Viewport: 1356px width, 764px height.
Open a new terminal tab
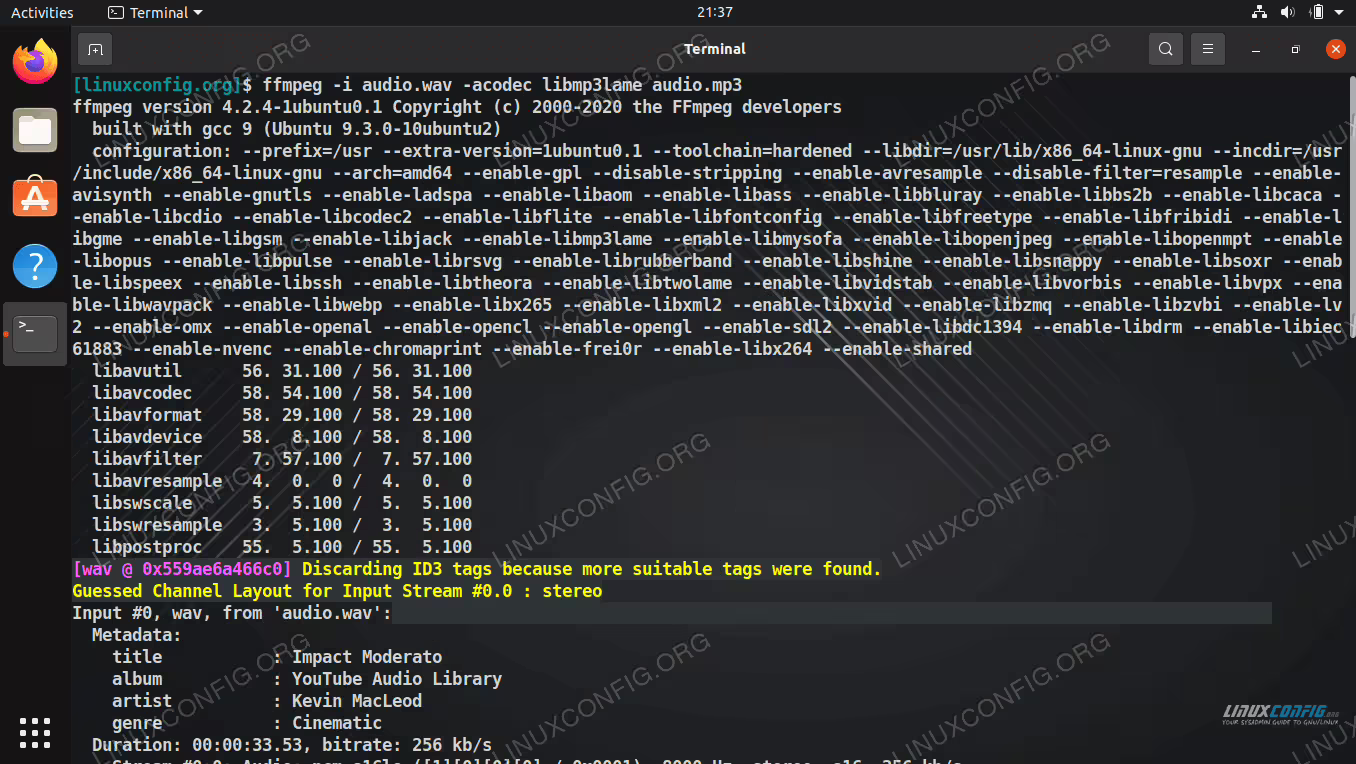click(x=95, y=49)
